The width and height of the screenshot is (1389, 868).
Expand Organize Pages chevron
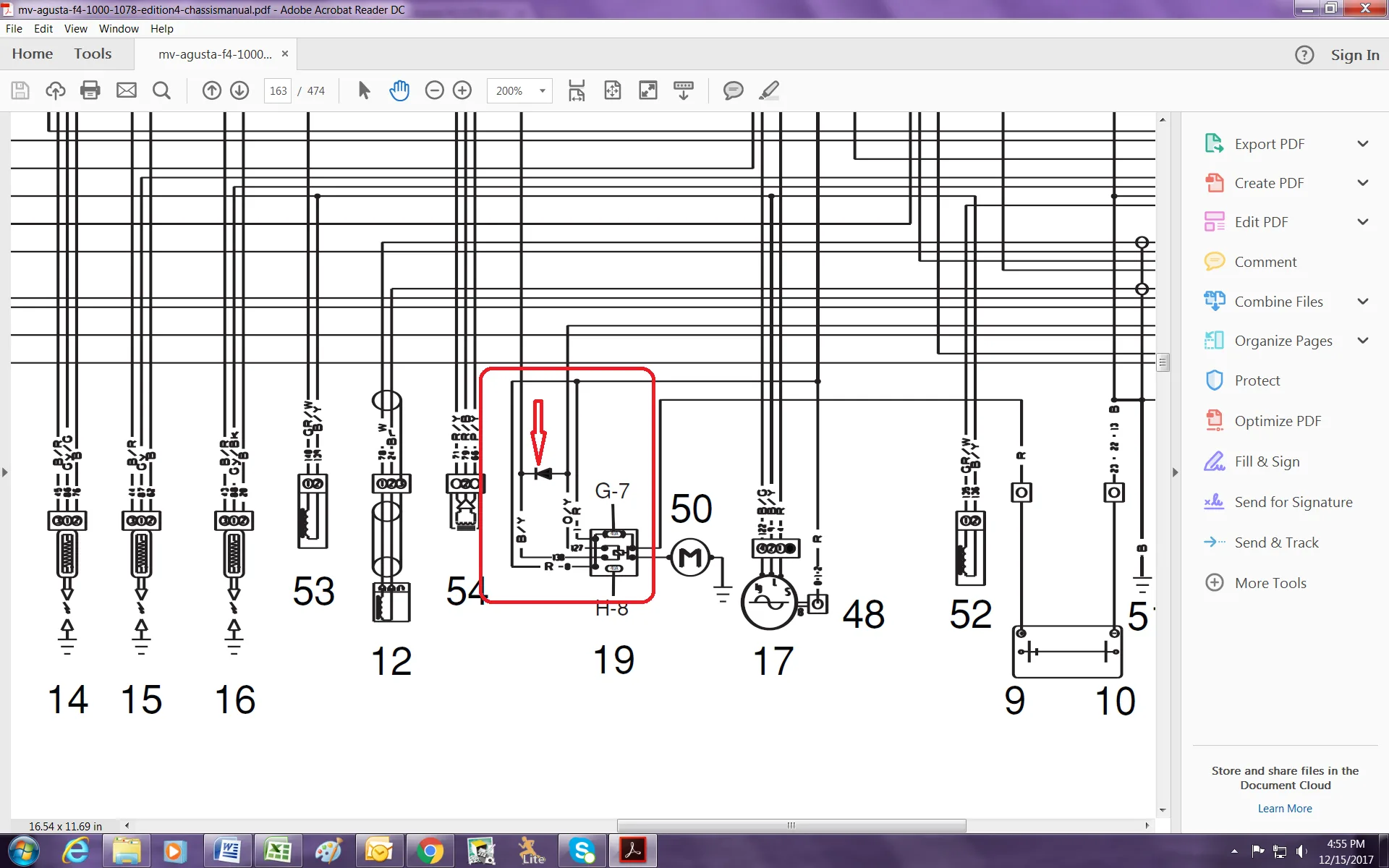(x=1363, y=341)
